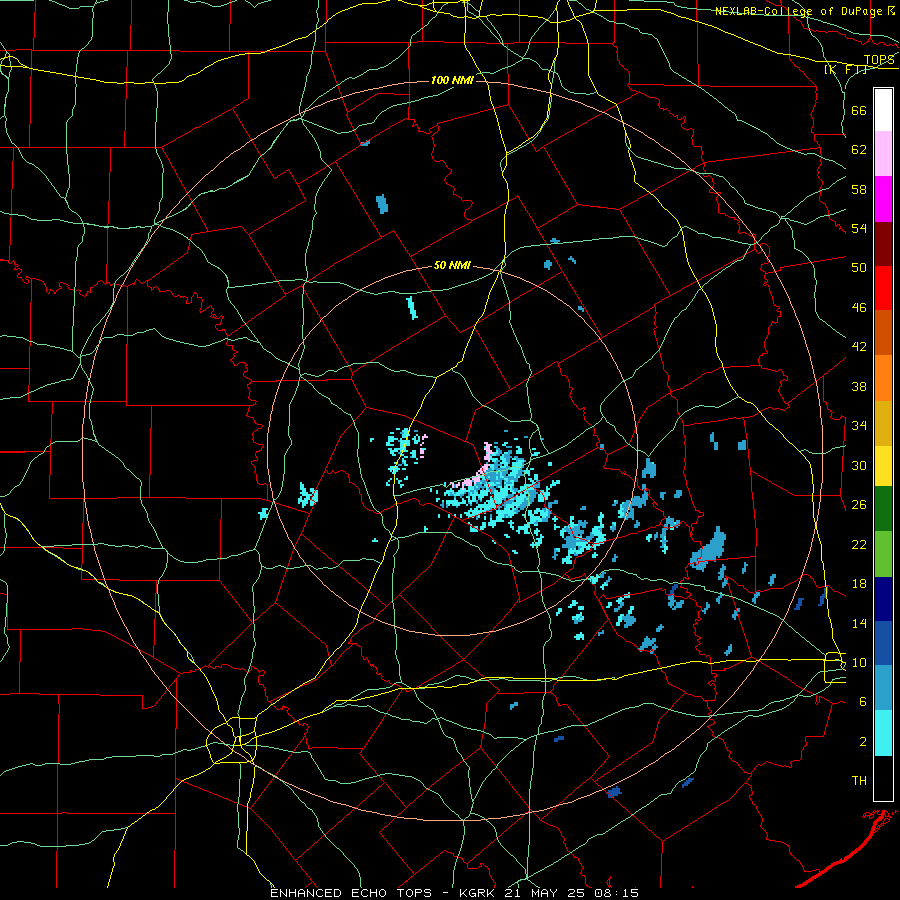Select the light green legend swatch
The width and height of the screenshot is (900, 900).
tap(883, 554)
